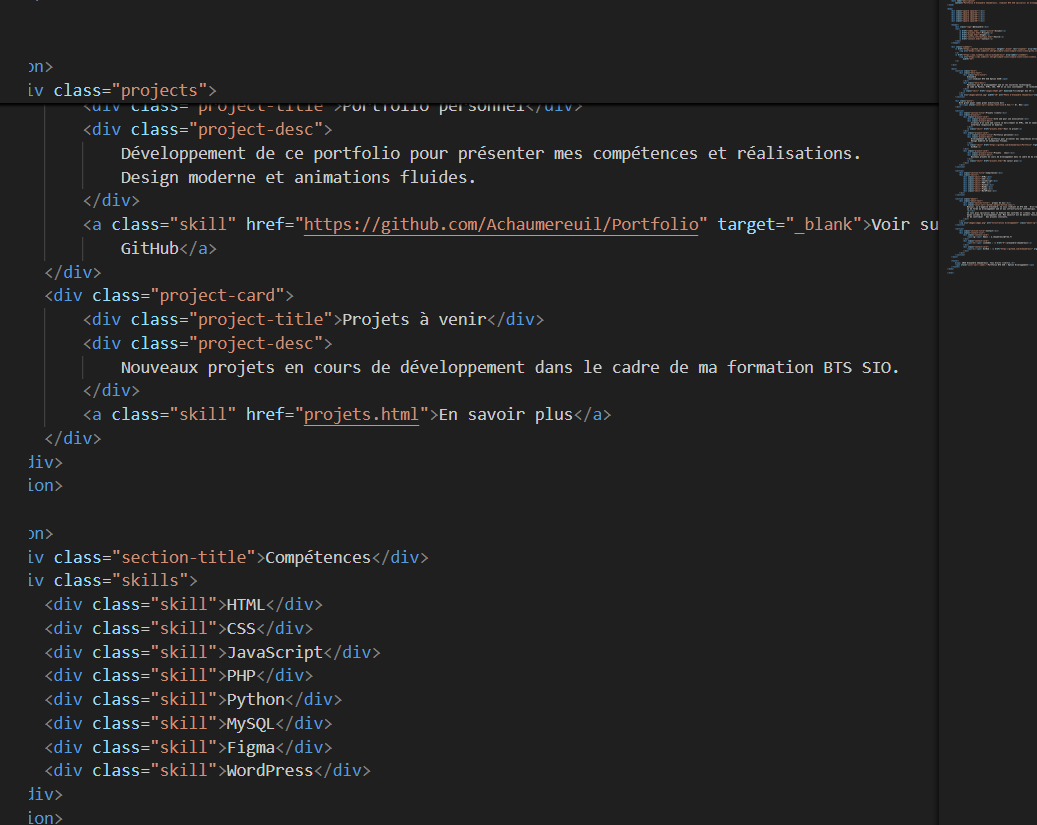
Task: Click the "JavaScript" skill text
Action: (x=275, y=652)
